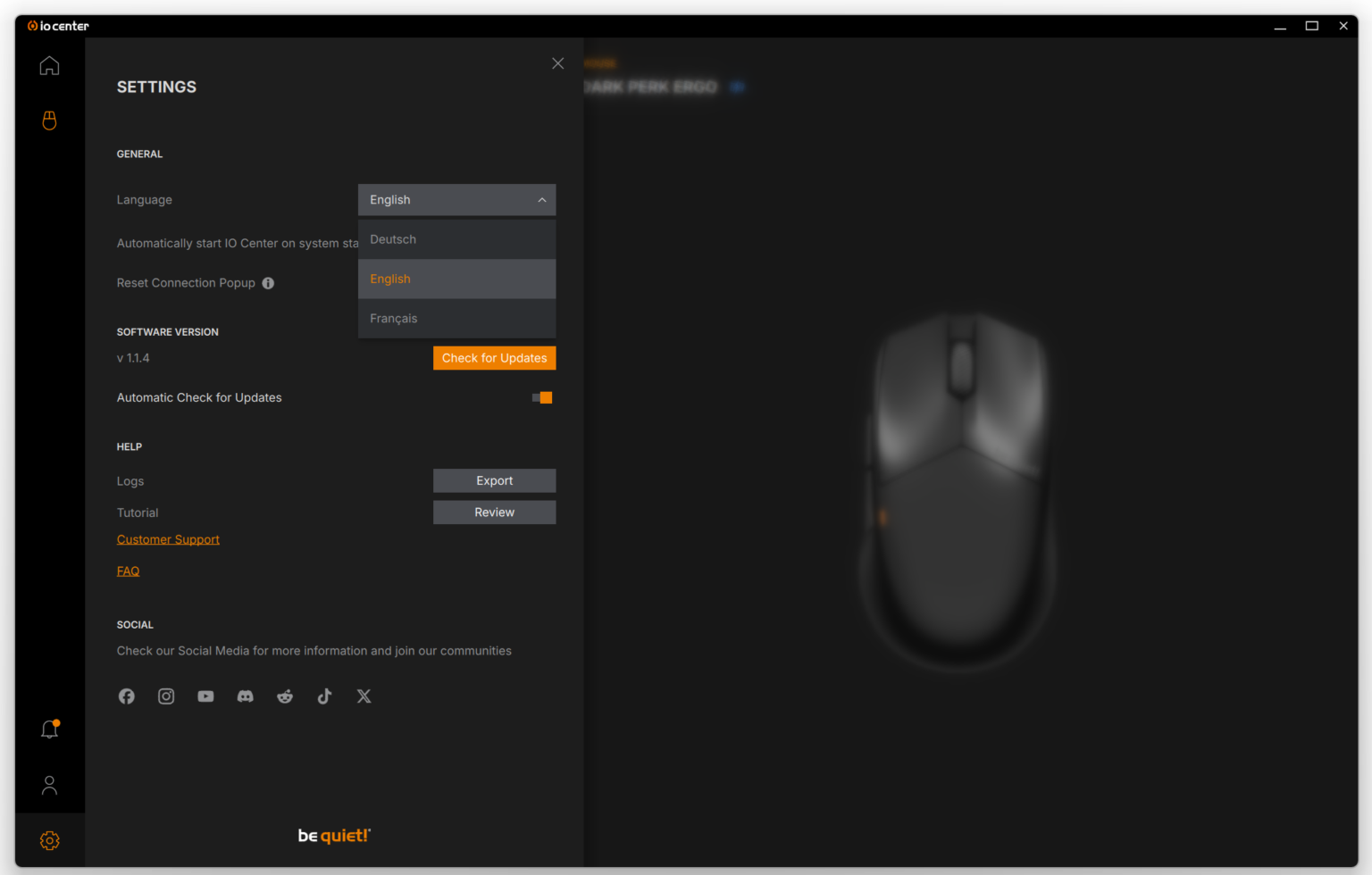Click Check for Updates button
Viewport: 1372px width, 875px height.
click(494, 358)
